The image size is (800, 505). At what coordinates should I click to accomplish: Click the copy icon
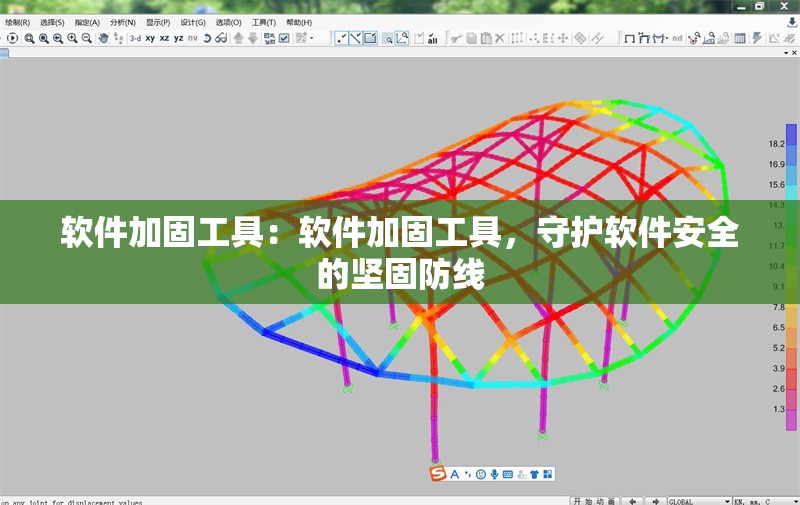click(471, 38)
